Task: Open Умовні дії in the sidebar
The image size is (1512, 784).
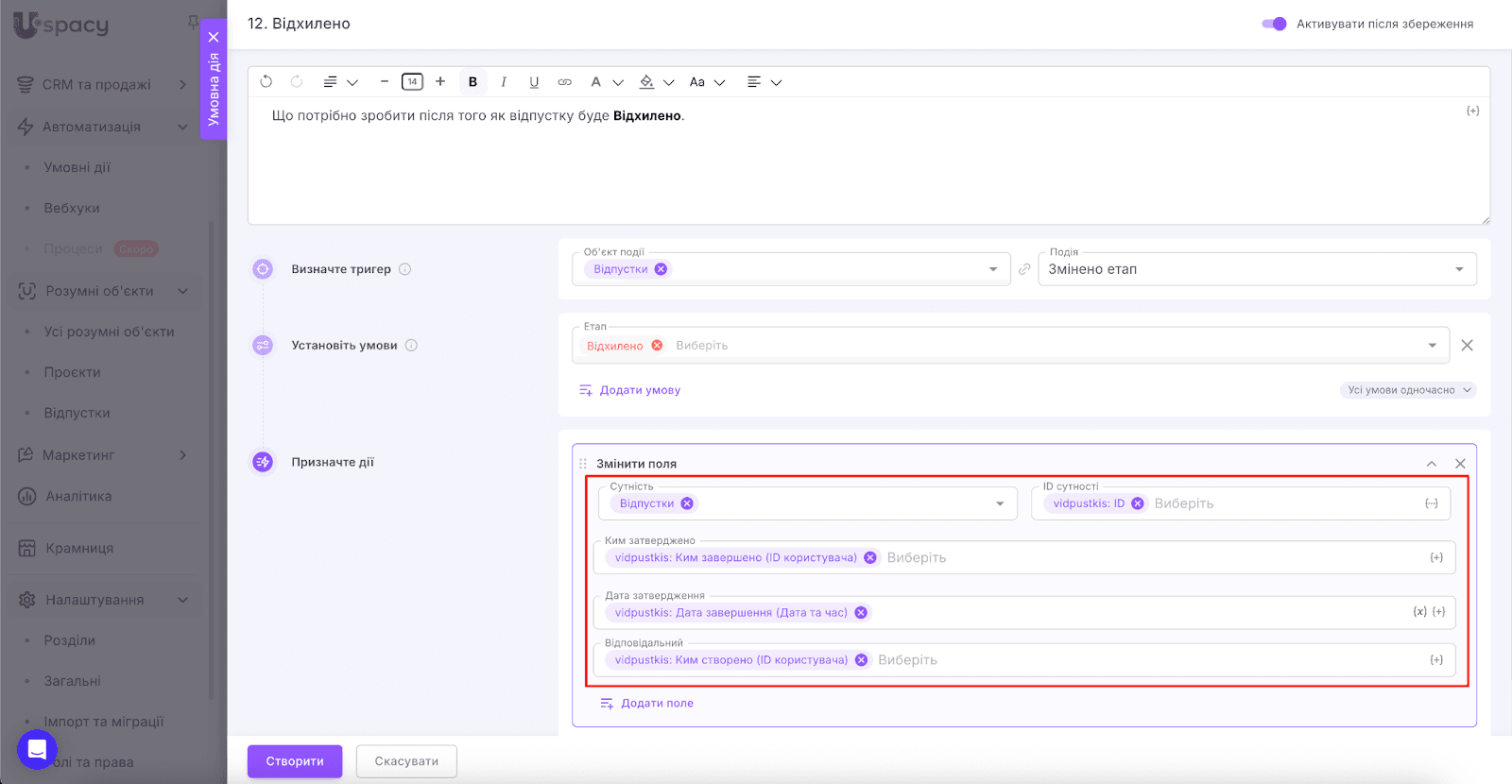Action: pos(77,167)
